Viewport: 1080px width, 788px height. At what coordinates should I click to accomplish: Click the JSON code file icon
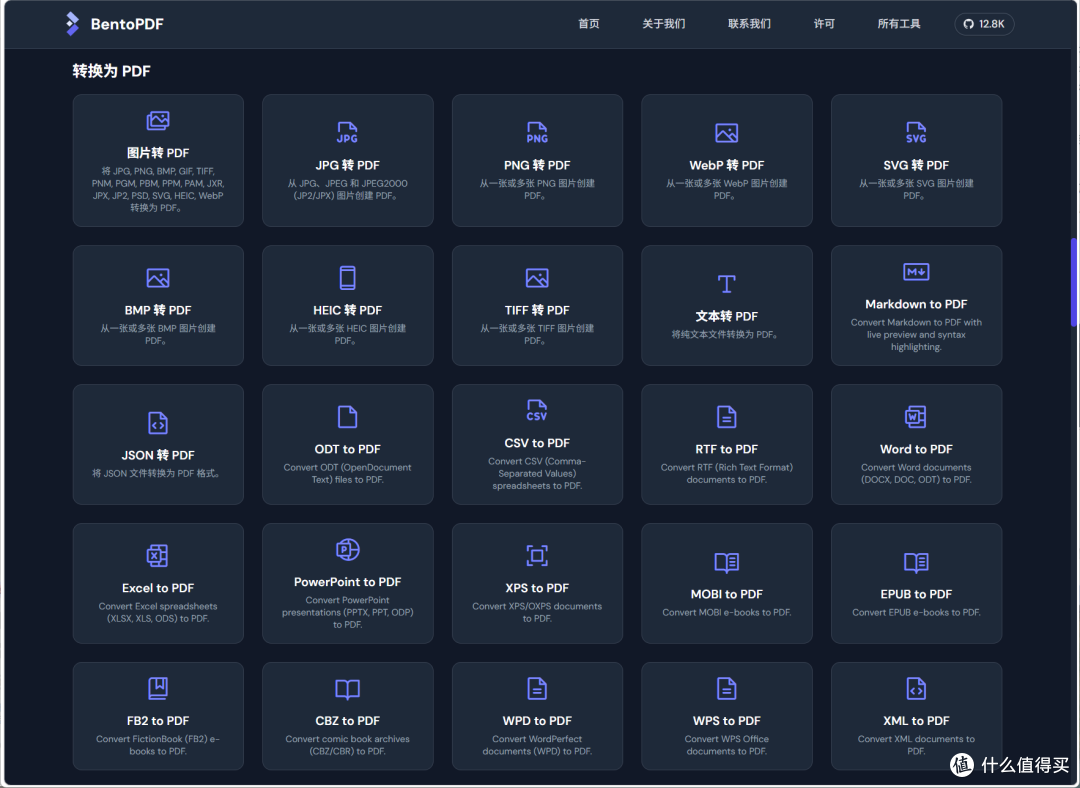pyautogui.click(x=158, y=423)
